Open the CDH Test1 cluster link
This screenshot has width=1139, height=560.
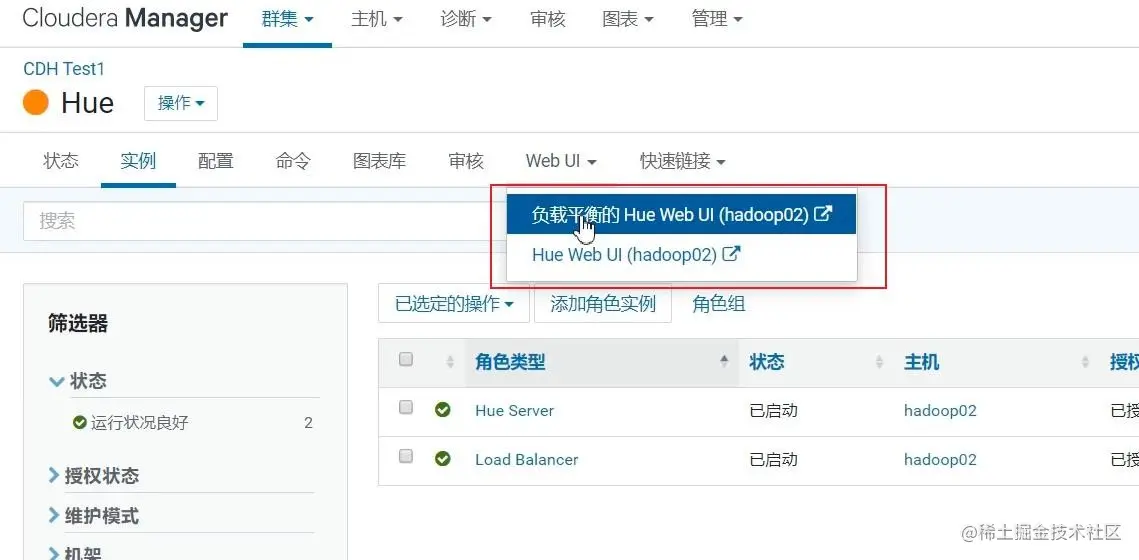(64, 69)
